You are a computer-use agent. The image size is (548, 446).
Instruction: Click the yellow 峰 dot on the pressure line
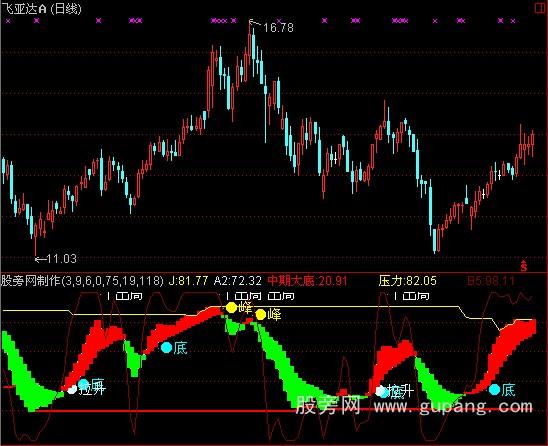pos(231,308)
